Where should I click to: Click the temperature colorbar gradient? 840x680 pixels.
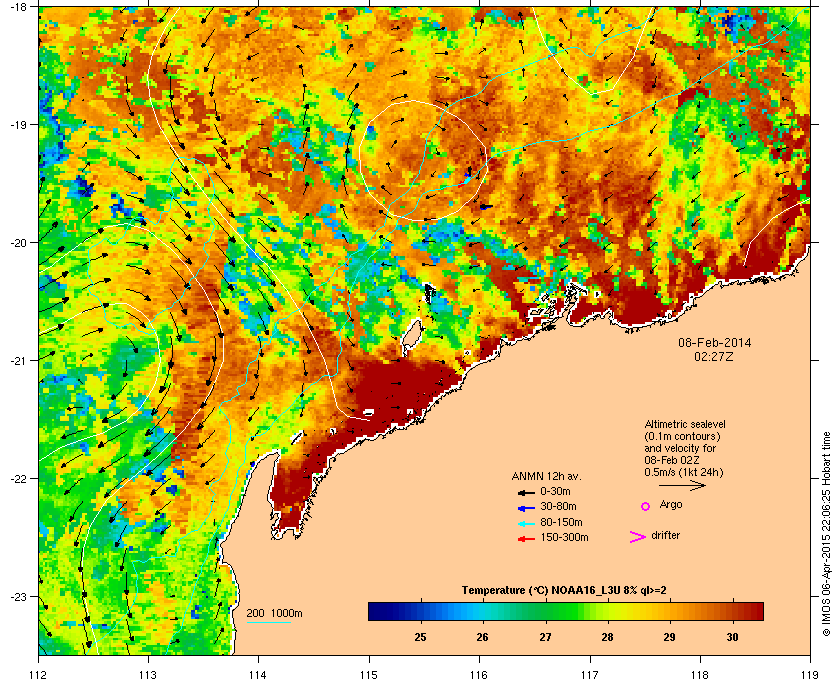tap(566, 611)
